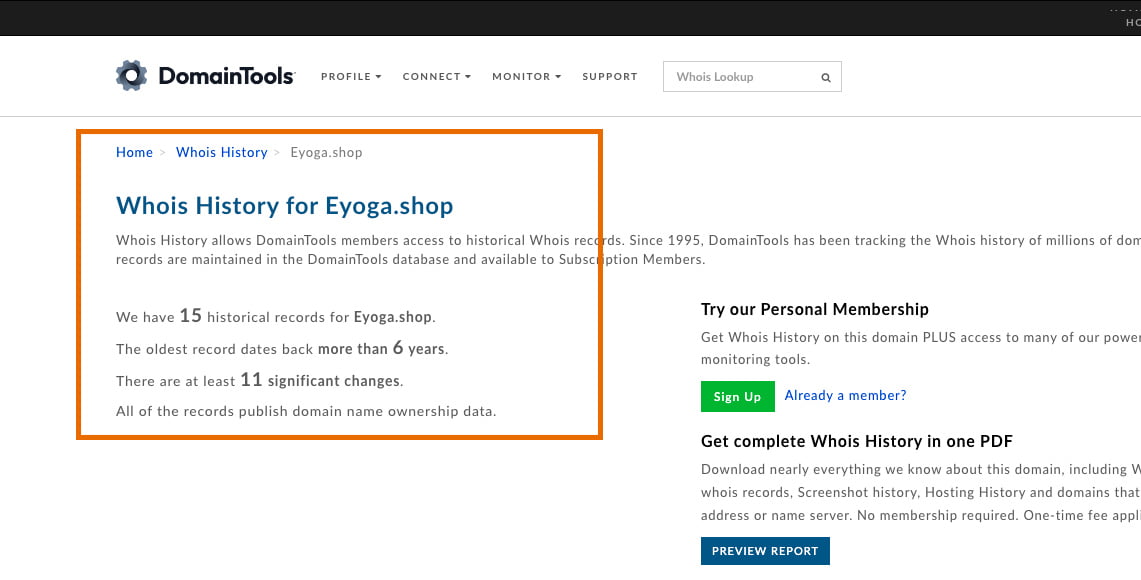Click the "Whois History for Eyoga.shop" heading
Image resolution: width=1141 pixels, height=580 pixels.
pos(285,205)
